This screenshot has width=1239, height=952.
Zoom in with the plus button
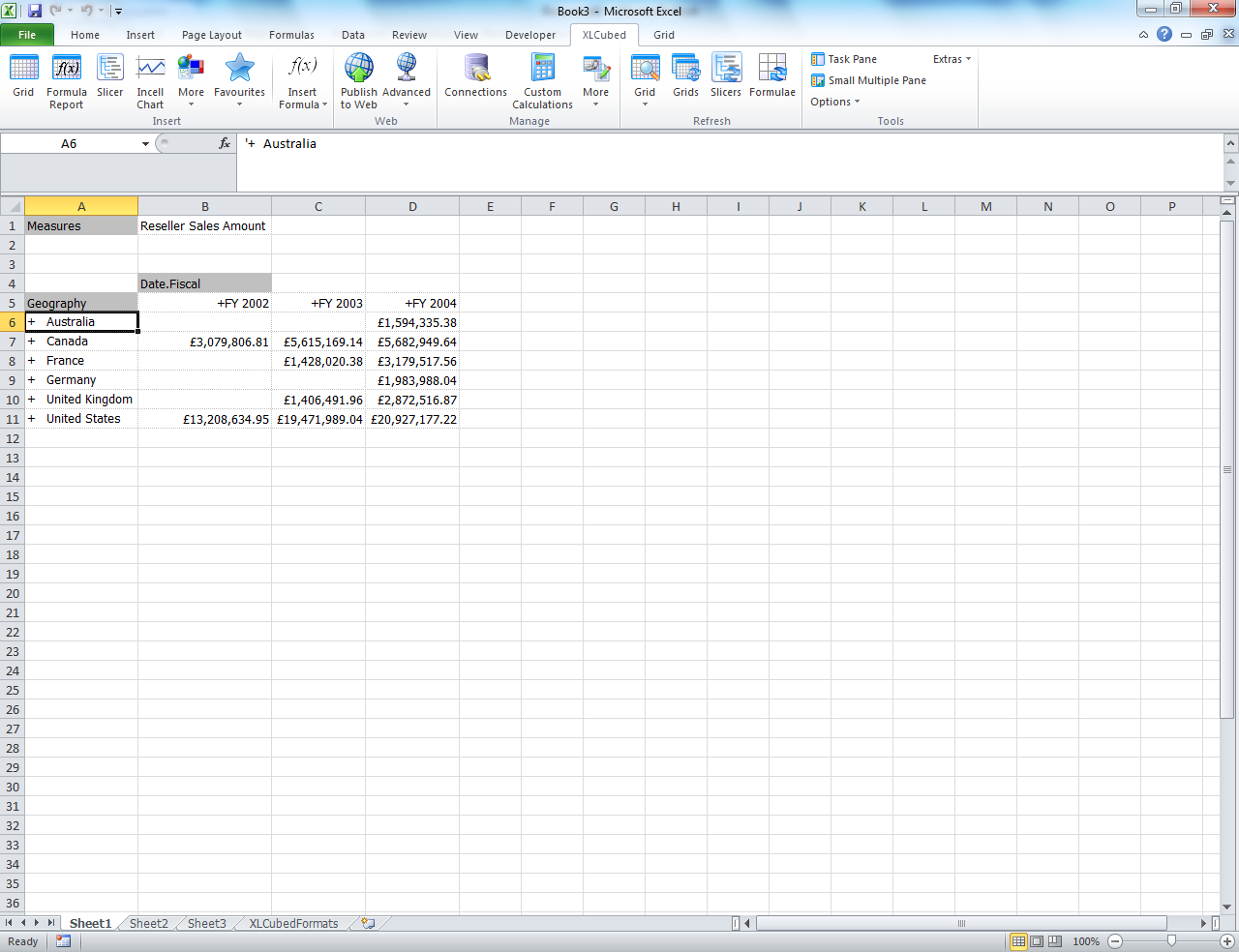coord(1227,941)
